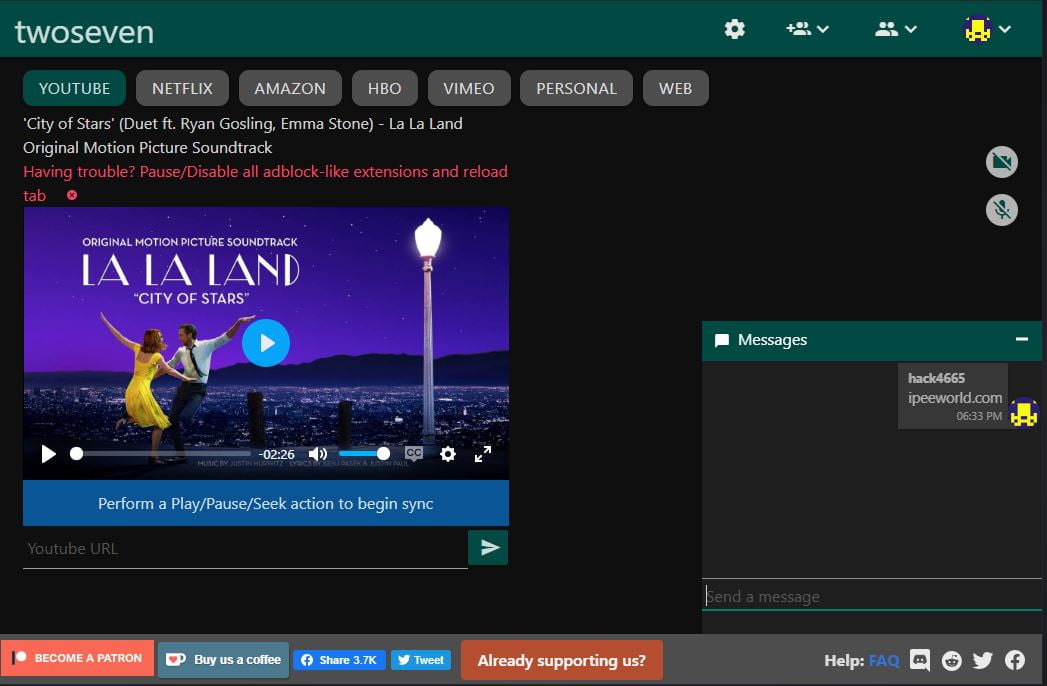The image size is (1047, 686).
Task: Click the Facebook icon in the footer
Action: click(x=1014, y=660)
